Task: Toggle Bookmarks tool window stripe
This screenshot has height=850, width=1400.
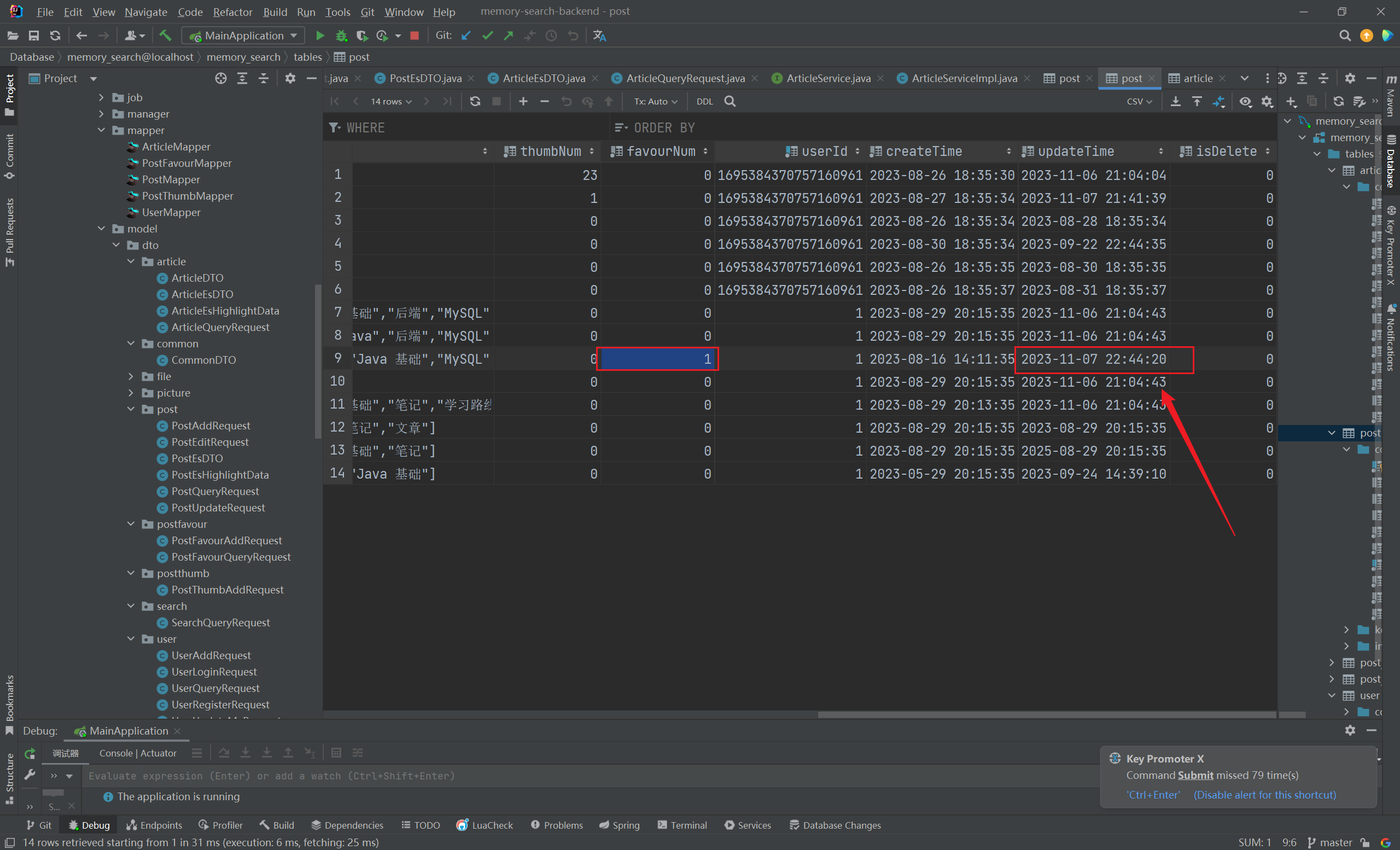Action: (9, 705)
